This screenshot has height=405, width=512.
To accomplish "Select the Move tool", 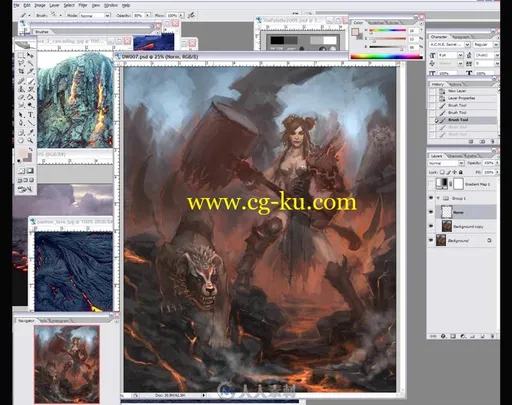I will [x=30, y=55].
